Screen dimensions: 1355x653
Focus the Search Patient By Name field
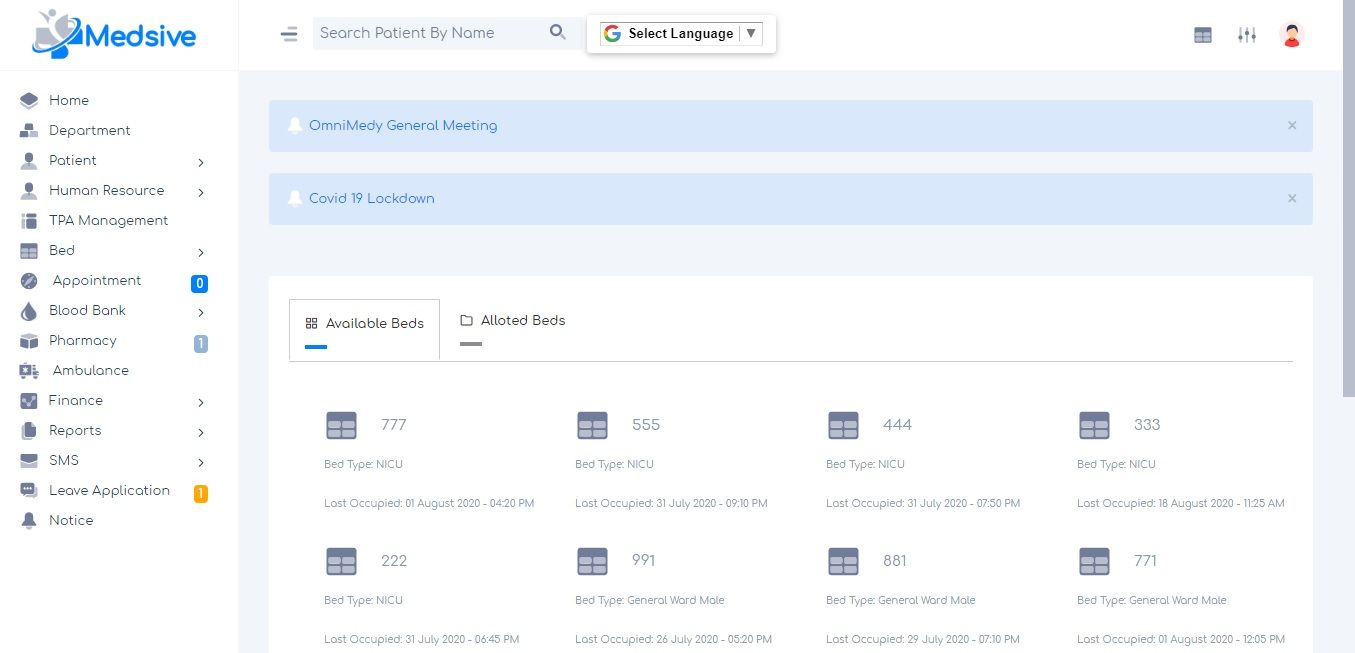point(430,33)
